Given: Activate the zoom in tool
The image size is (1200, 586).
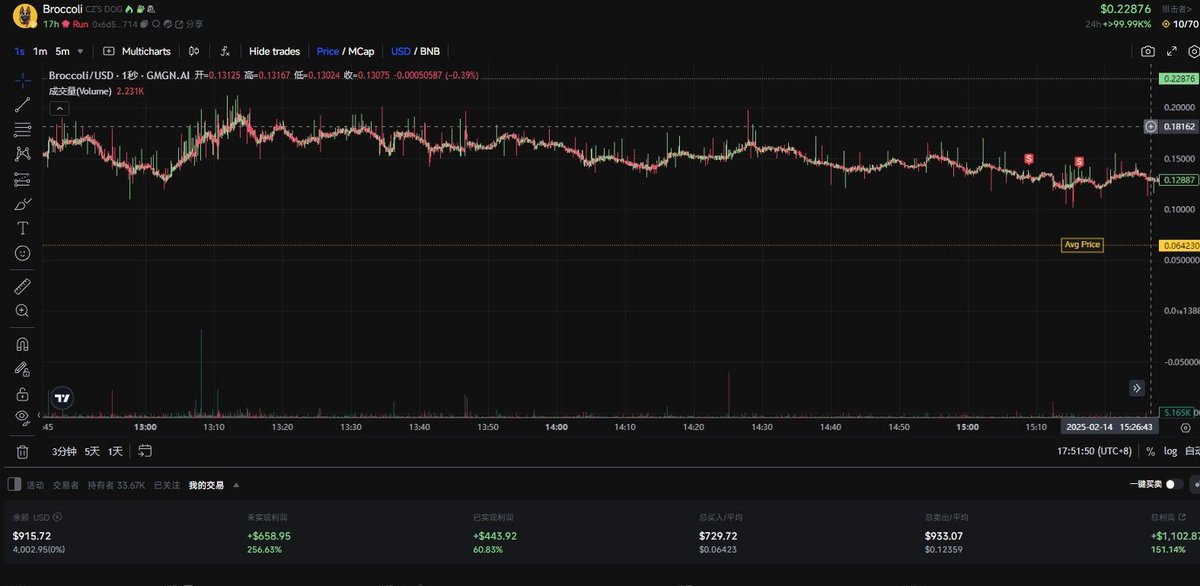Looking at the screenshot, I should [22, 311].
